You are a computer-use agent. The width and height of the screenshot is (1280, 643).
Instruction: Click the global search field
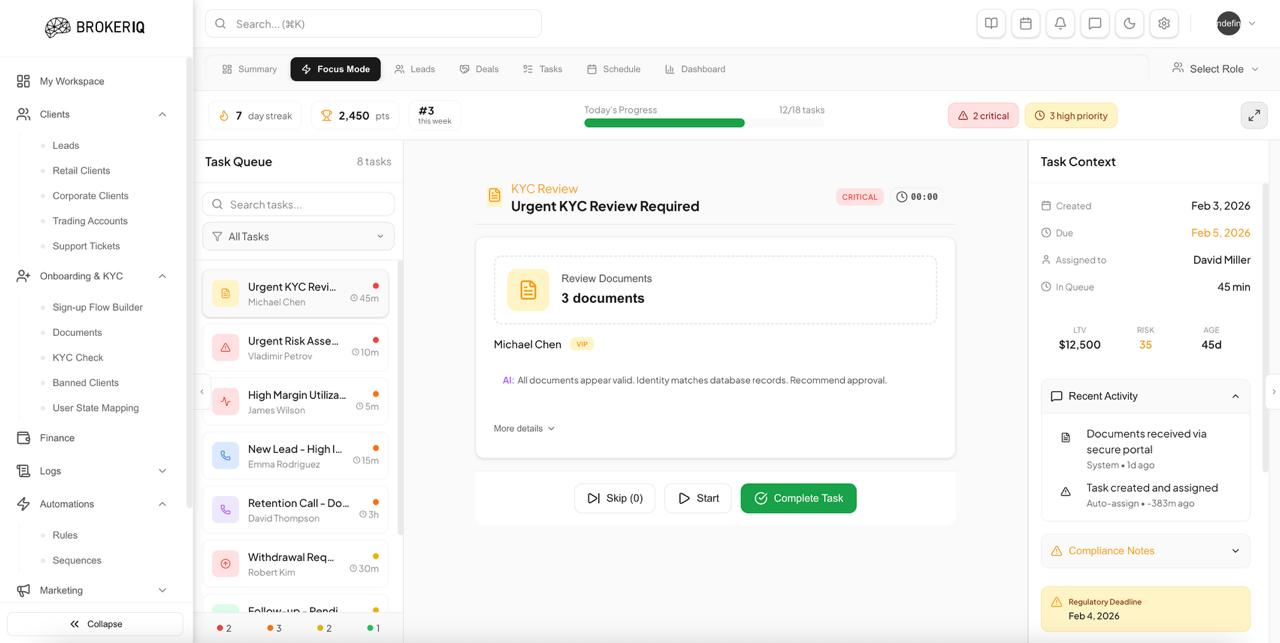point(373,23)
